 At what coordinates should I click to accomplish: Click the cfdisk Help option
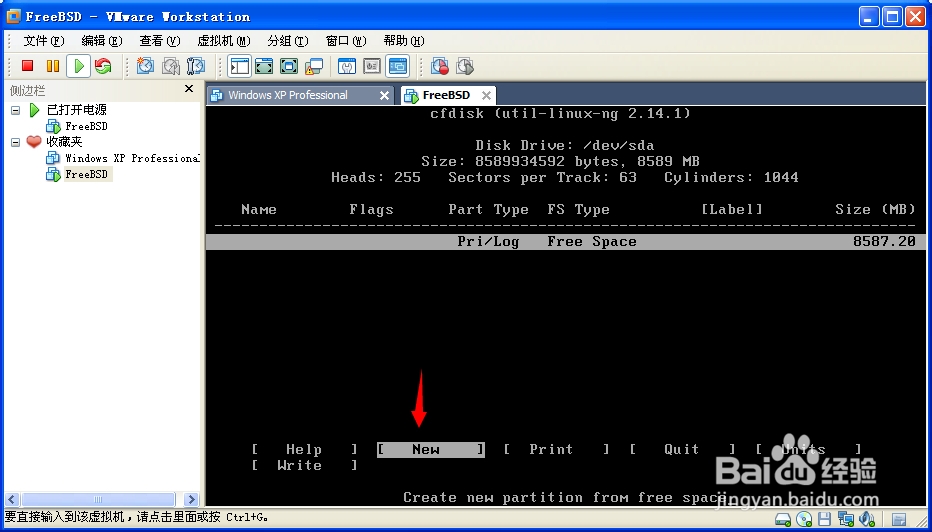[304, 449]
